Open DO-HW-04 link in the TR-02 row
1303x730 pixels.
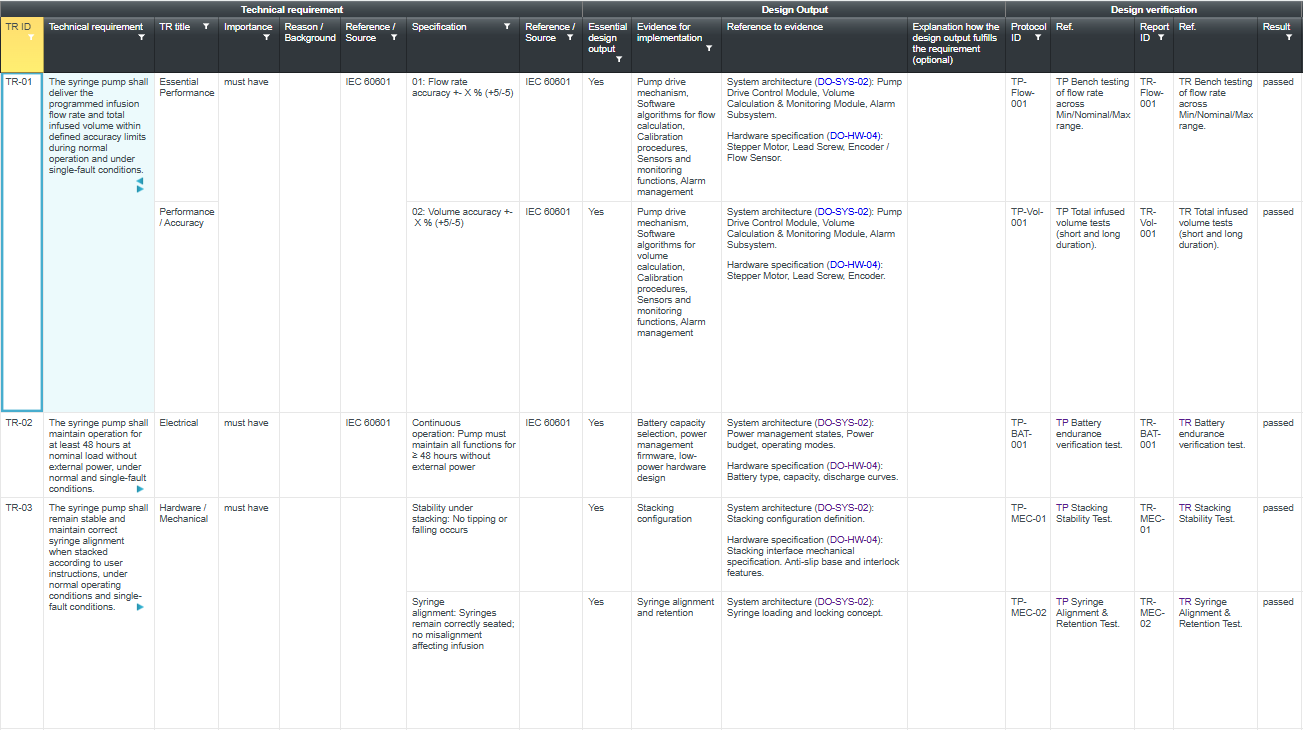855,466
